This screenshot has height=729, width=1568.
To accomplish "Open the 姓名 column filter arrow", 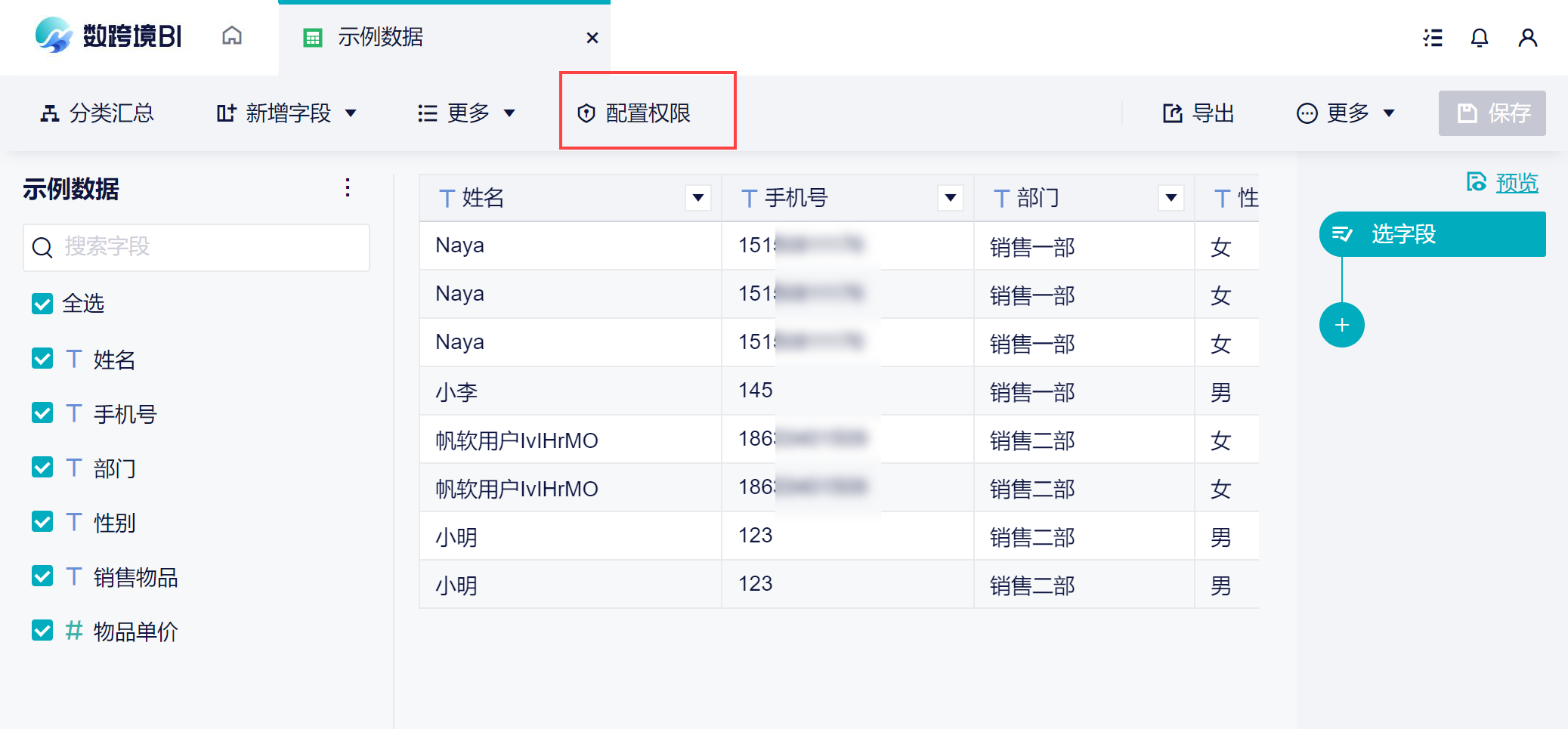I will [x=698, y=199].
